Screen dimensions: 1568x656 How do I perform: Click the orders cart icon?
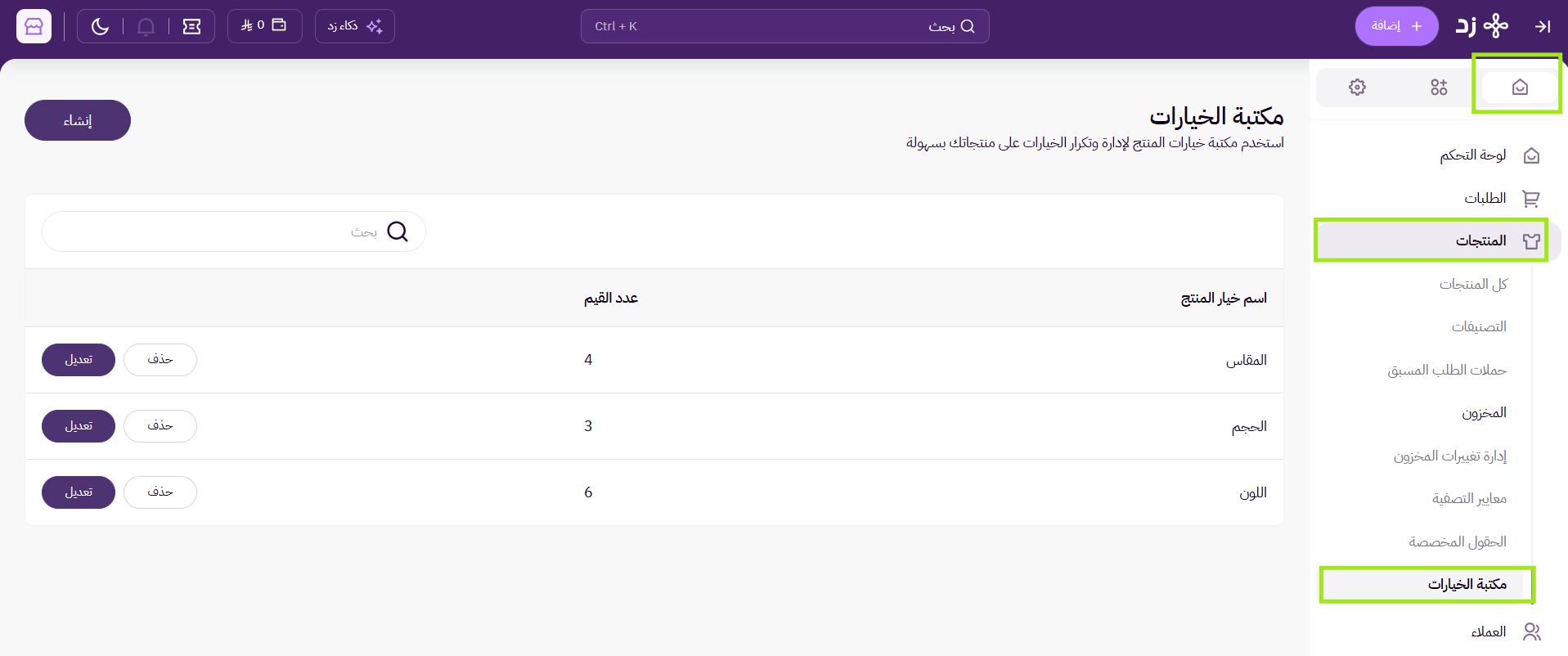click(x=1531, y=198)
